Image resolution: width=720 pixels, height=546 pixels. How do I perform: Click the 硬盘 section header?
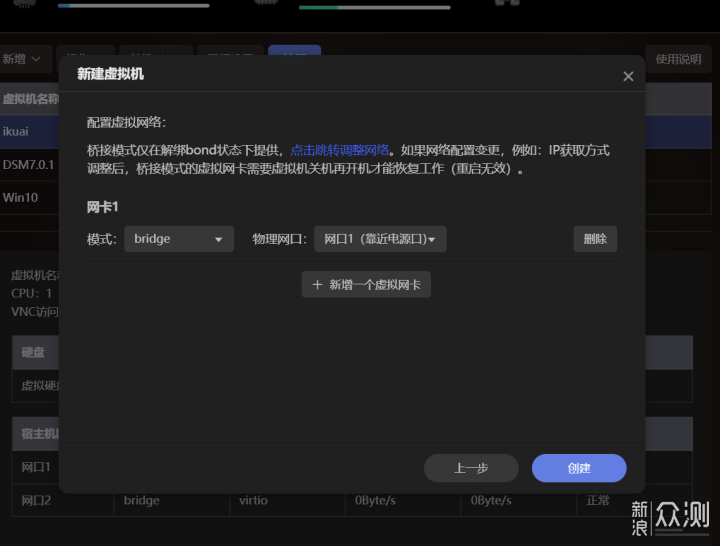click(35, 352)
